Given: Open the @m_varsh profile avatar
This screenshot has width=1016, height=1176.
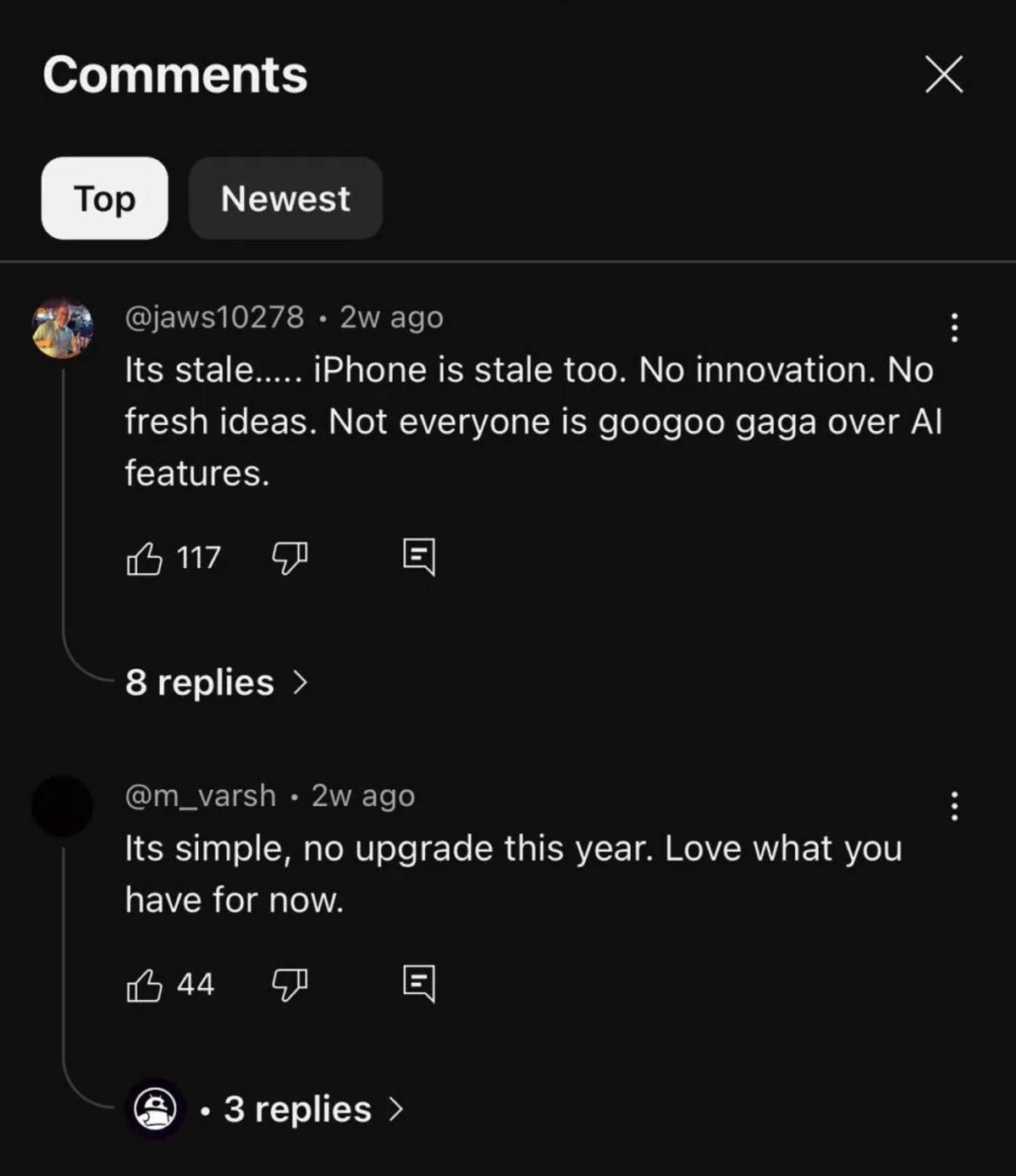Looking at the screenshot, I should 62,806.
